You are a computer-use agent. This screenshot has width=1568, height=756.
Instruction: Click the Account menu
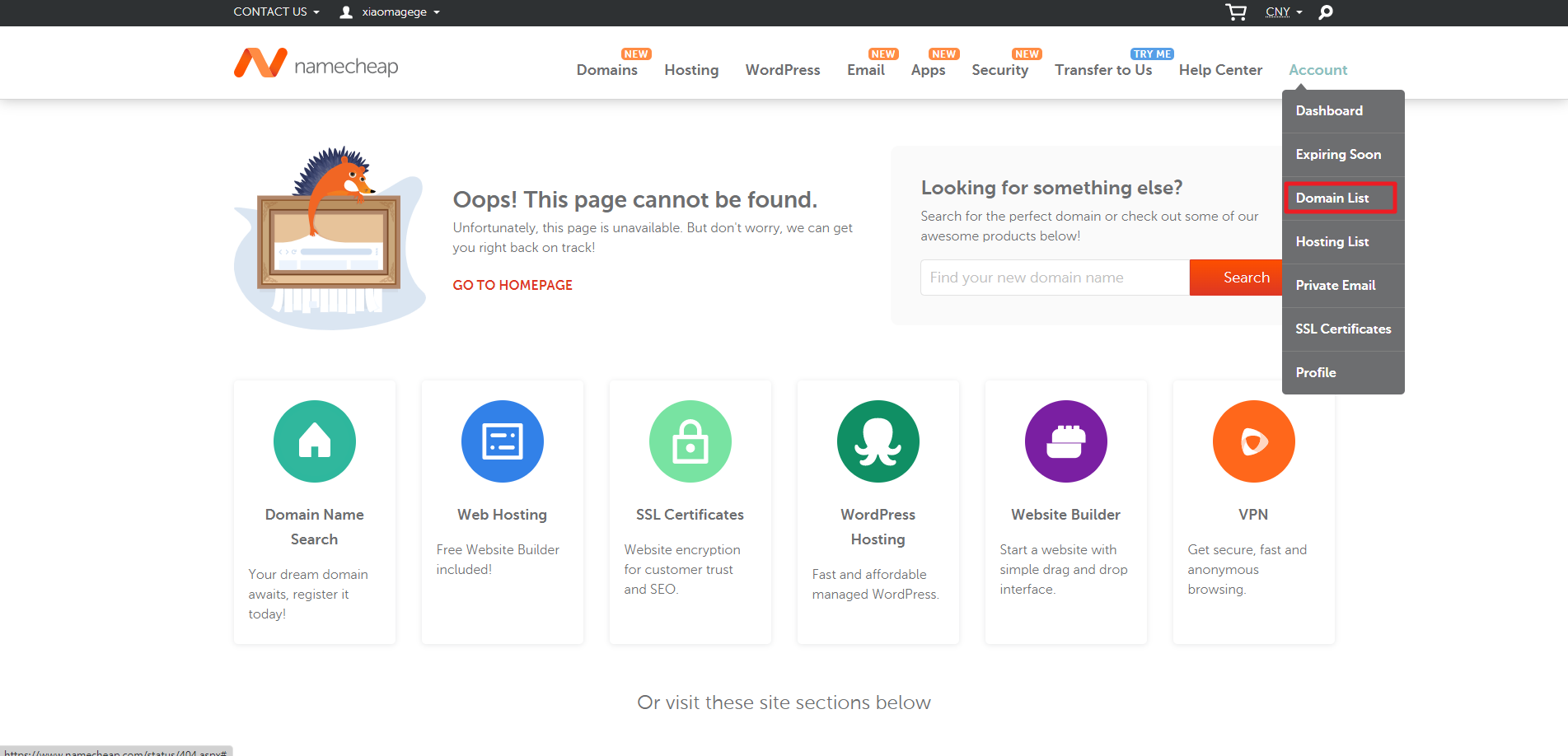1318,70
